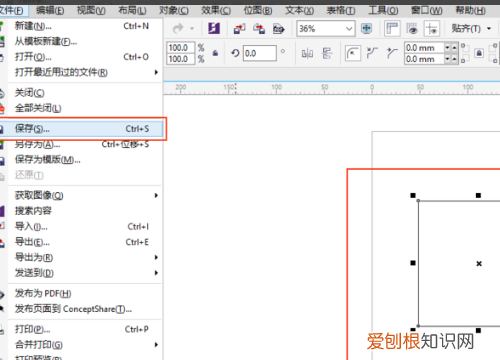Open the 位图(B) menu
Image resolution: width=500 pixels, height=360 pixels.
[258, 11]
